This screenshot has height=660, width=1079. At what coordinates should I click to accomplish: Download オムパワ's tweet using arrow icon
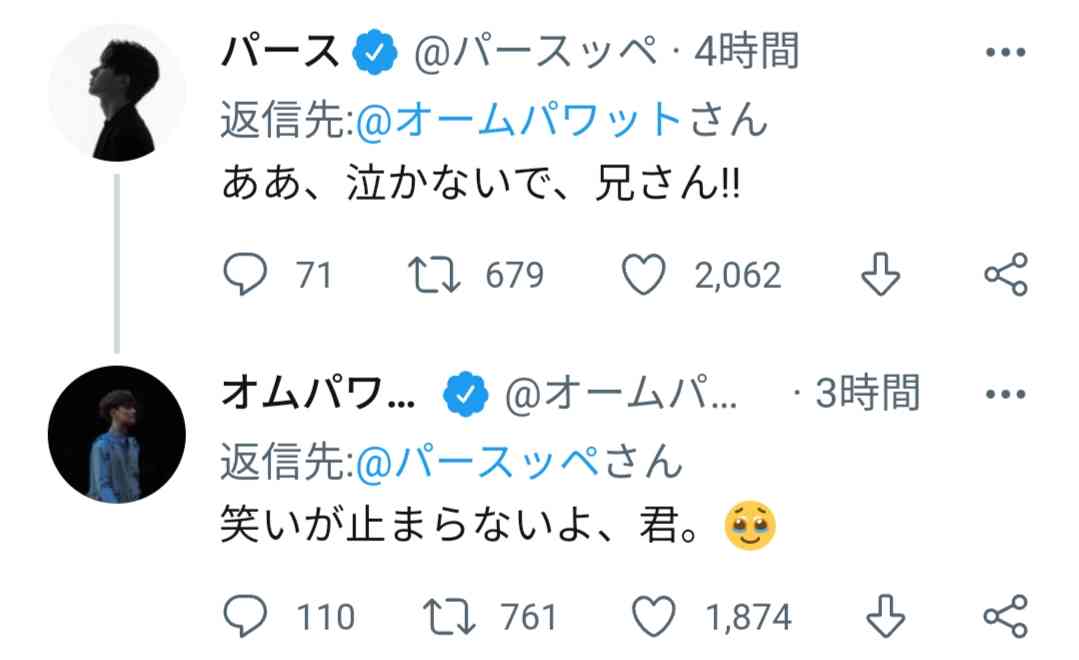(x=880, y=617)
